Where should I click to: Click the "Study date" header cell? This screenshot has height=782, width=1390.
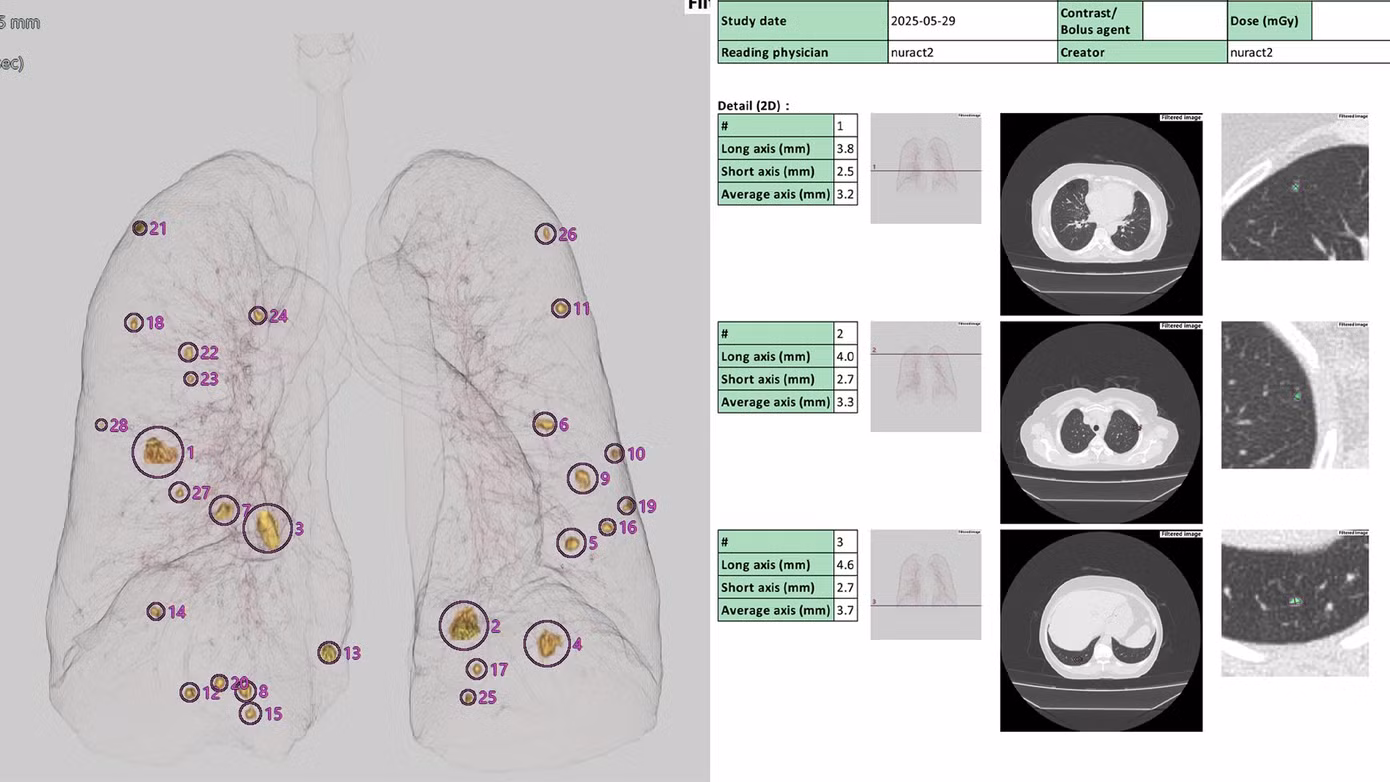click(x=803, y=21)
